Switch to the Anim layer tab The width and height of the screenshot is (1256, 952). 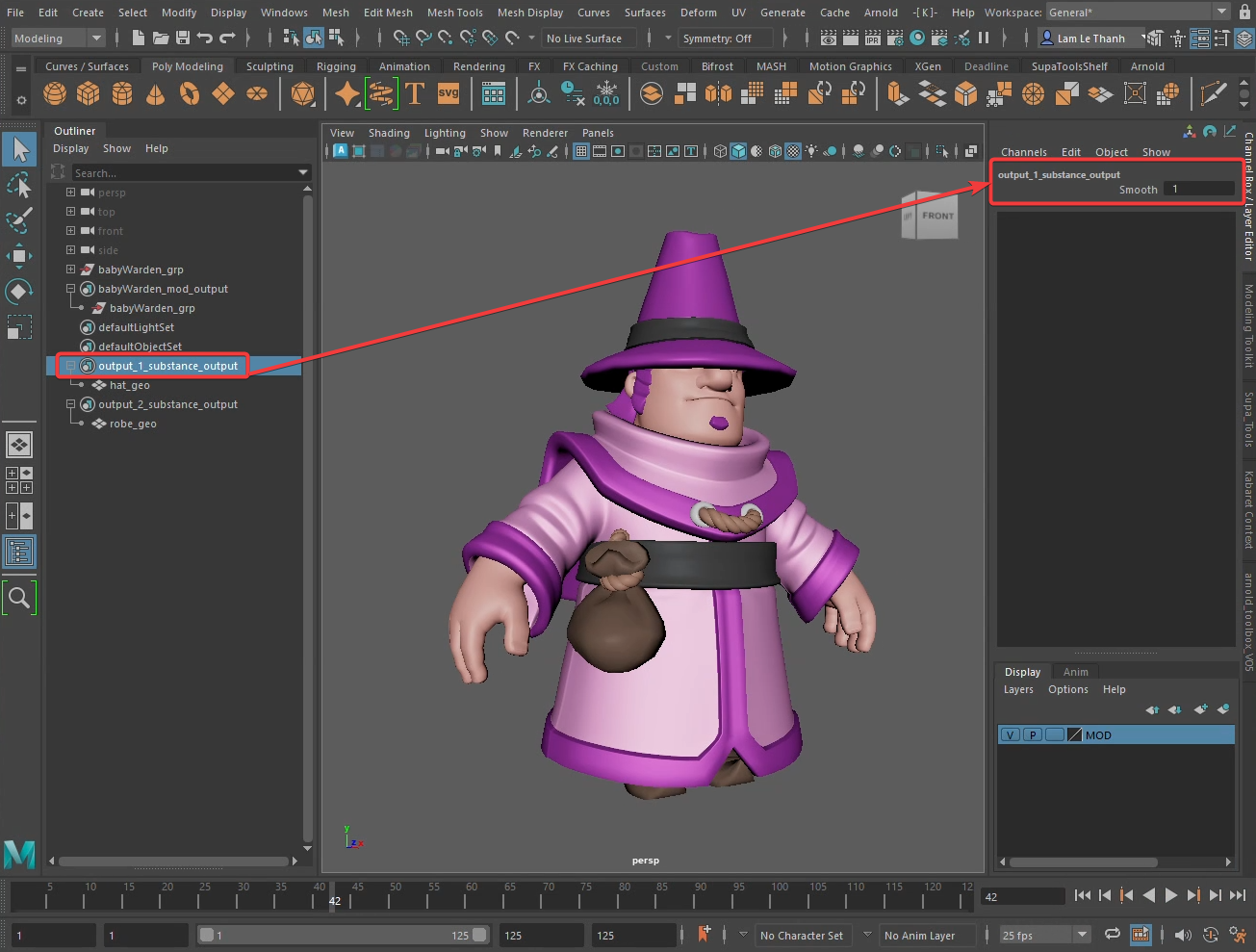pos(1076,672)
